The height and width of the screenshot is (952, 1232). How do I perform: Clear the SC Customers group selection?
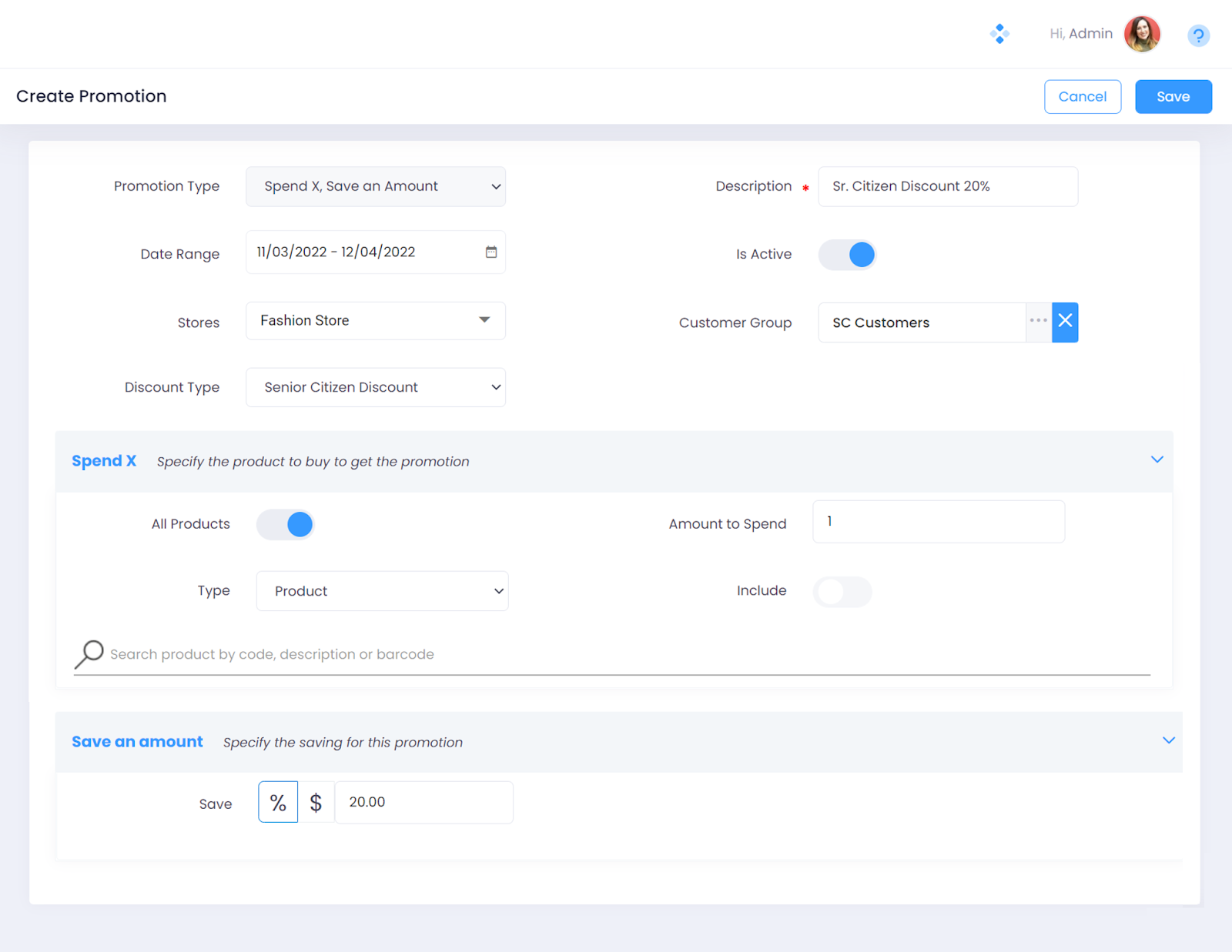(1065, 322)
